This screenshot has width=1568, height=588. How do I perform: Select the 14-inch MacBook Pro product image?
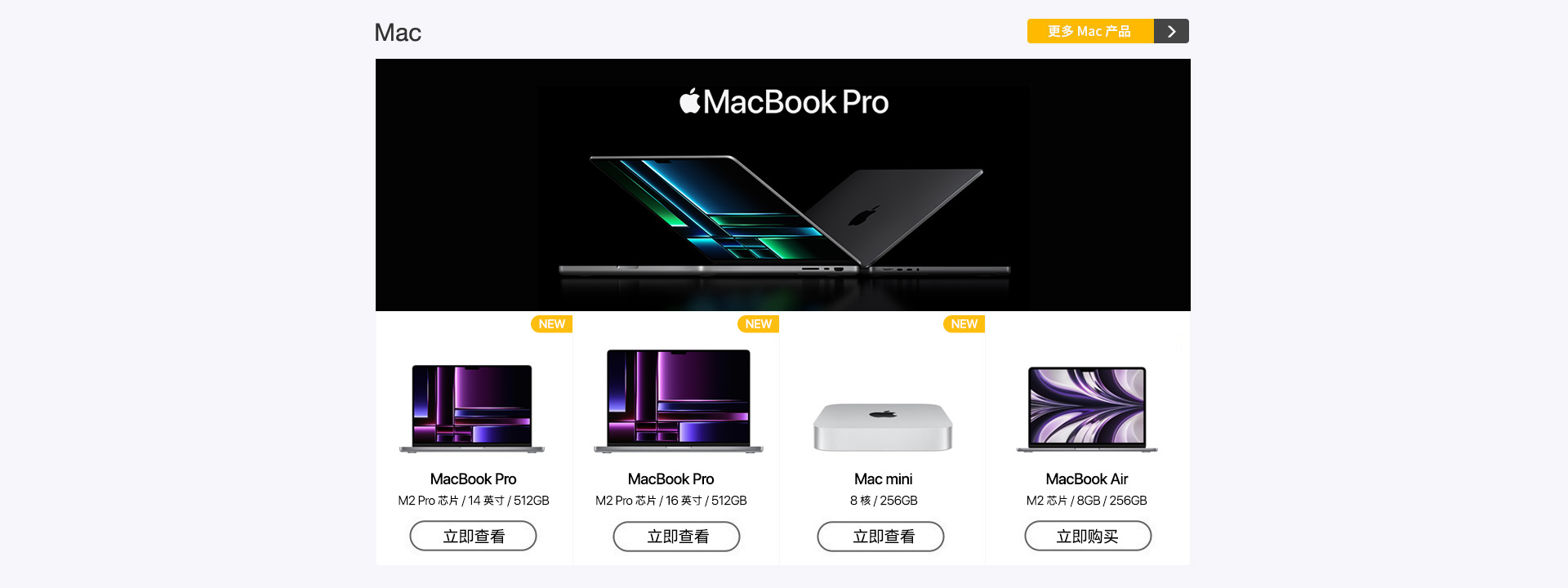tap(472, 408)
